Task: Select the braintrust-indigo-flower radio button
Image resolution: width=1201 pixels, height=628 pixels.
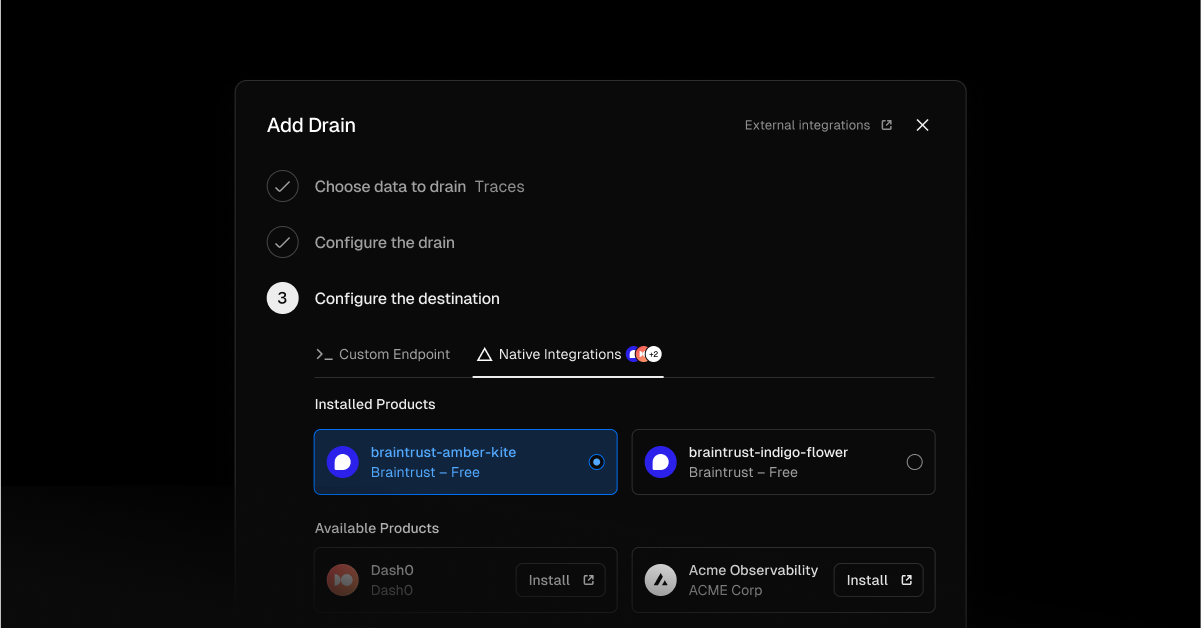Action: [x=914, y=462]
